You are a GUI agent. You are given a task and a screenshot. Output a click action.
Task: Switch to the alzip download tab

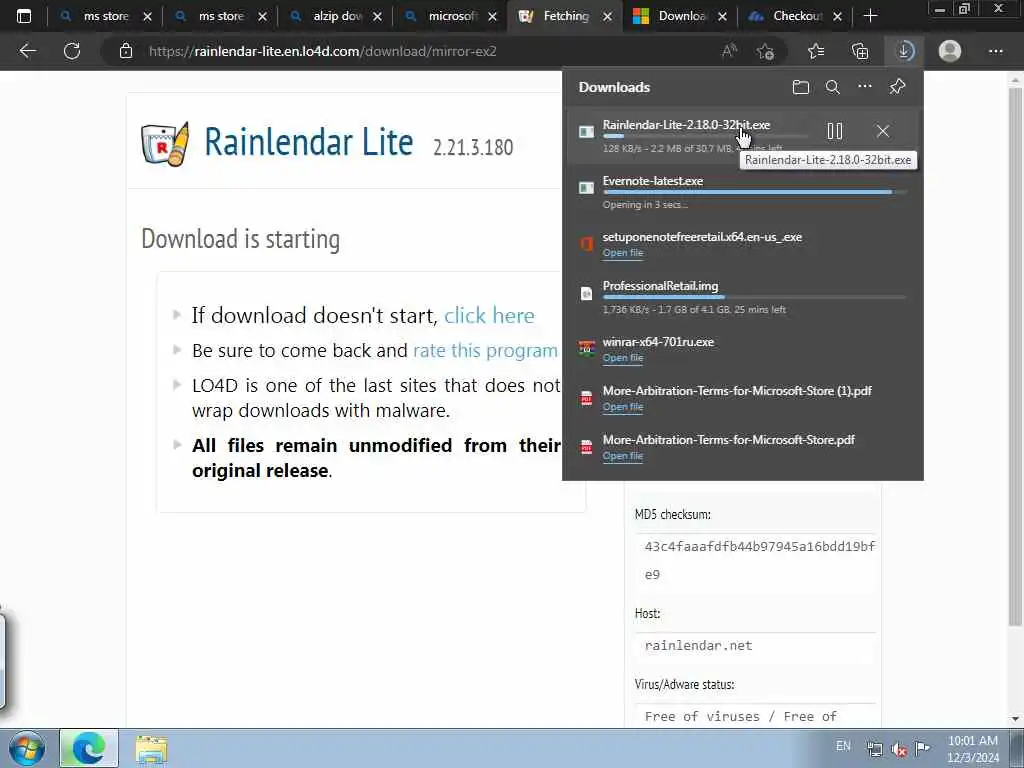click(336, 16)
